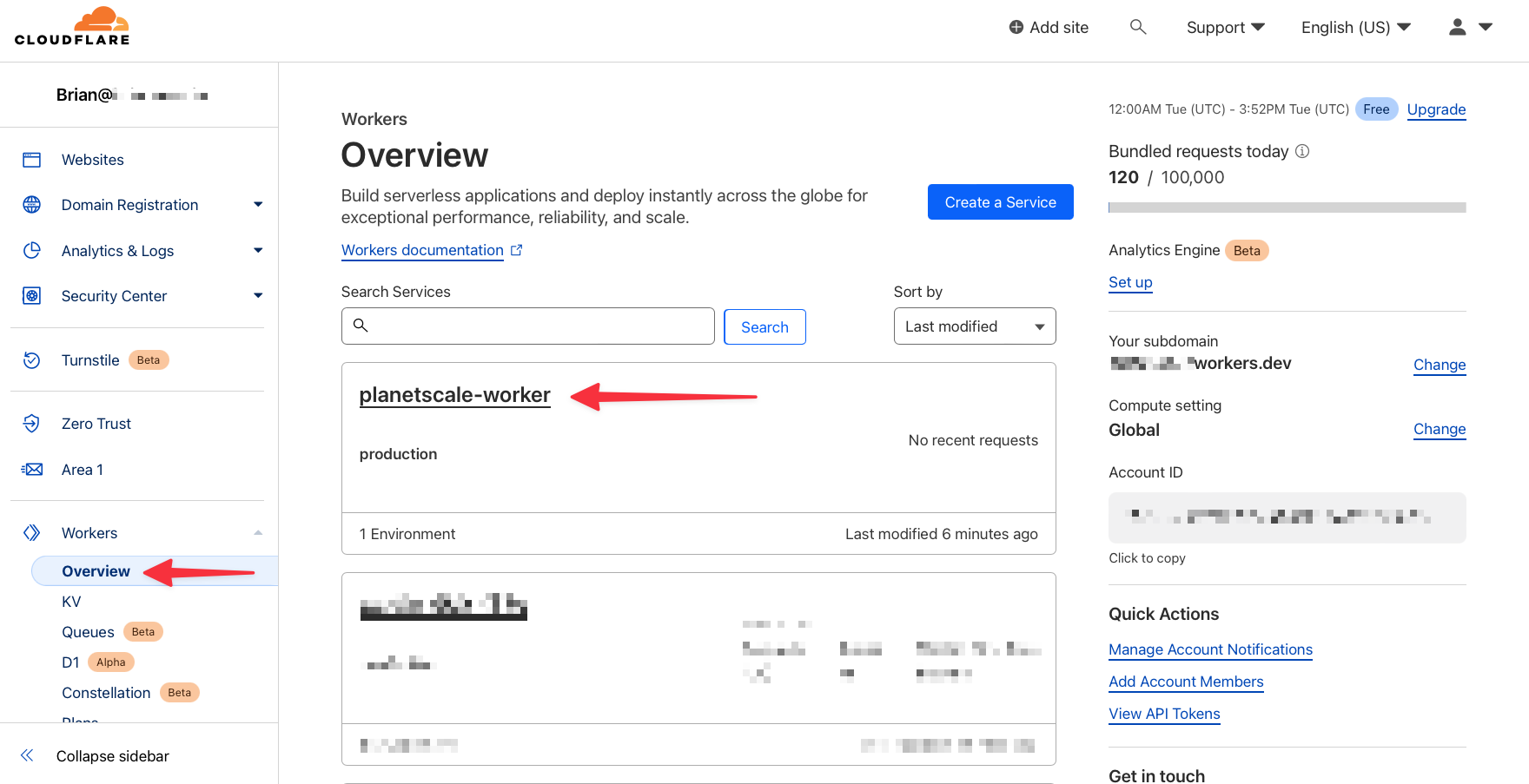1529x784 pixels.
Task: Click the Analytics & Logs pie icon
Action: (x=32, y=250)
